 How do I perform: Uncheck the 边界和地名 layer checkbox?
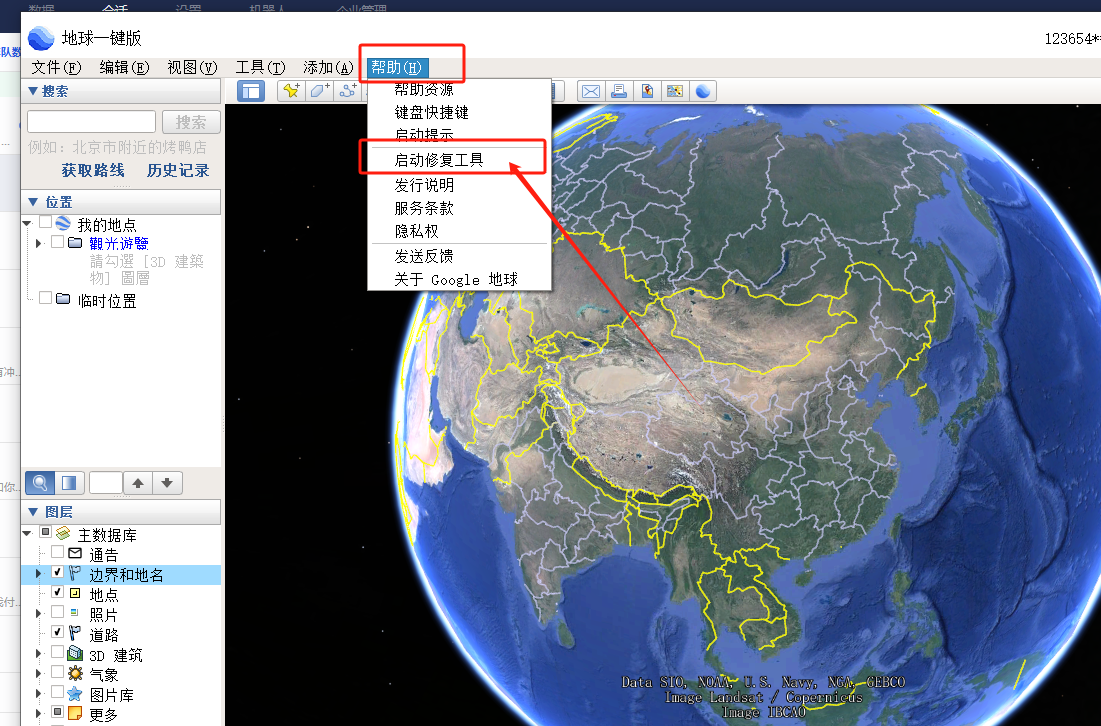58,573
